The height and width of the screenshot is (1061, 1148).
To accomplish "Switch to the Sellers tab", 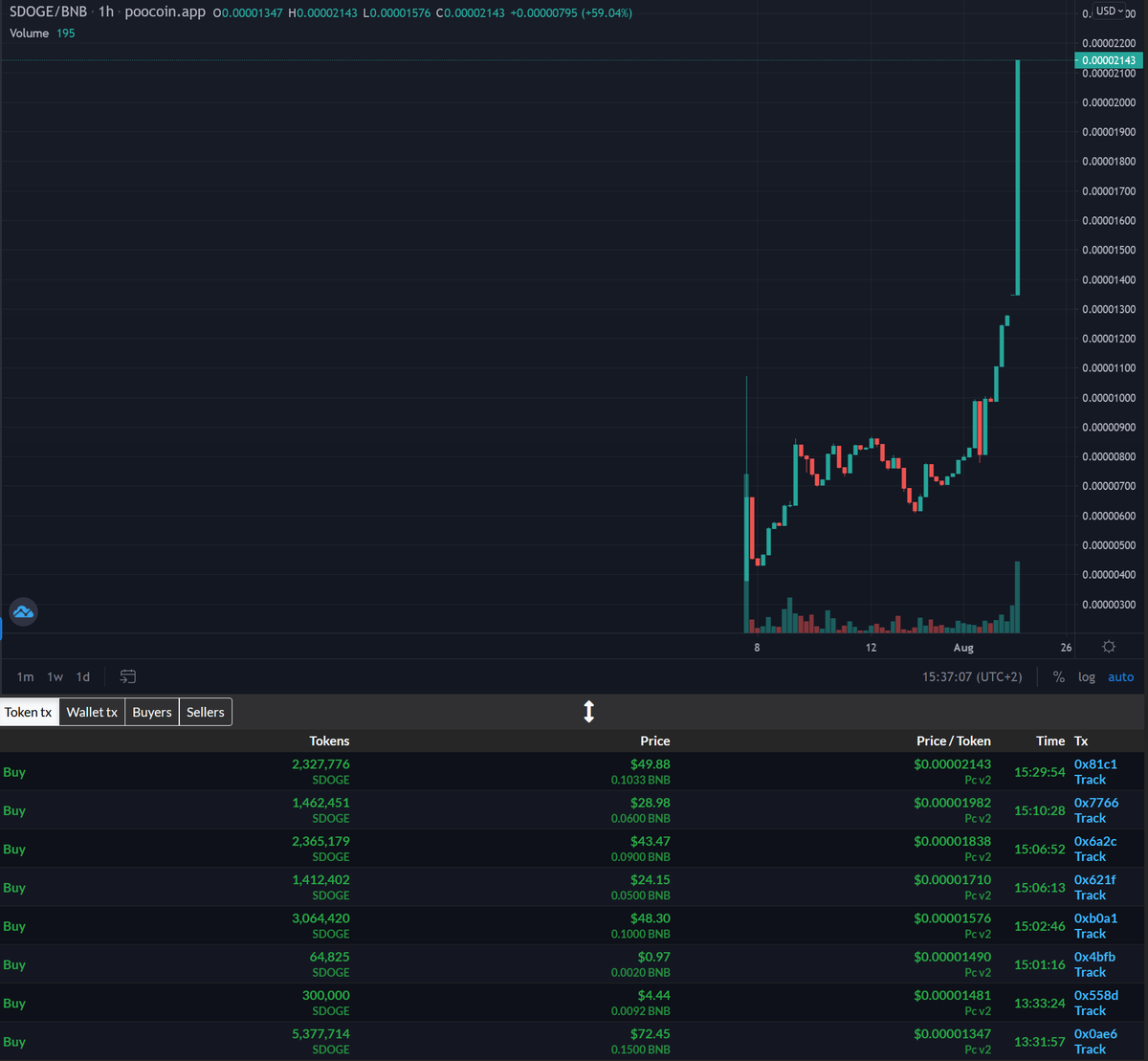I will click(206, 712).
